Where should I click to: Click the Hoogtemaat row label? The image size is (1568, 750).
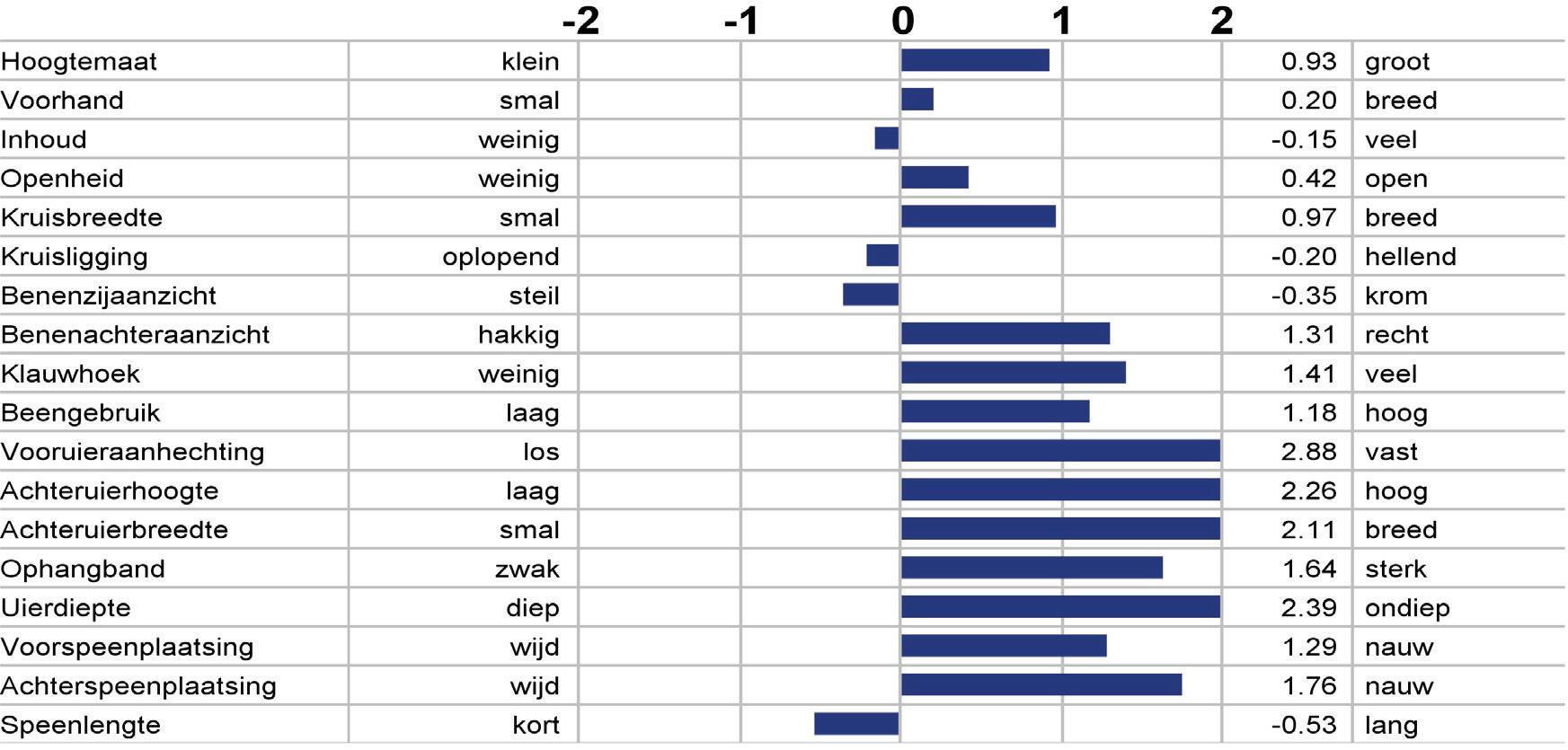(79, 61)
